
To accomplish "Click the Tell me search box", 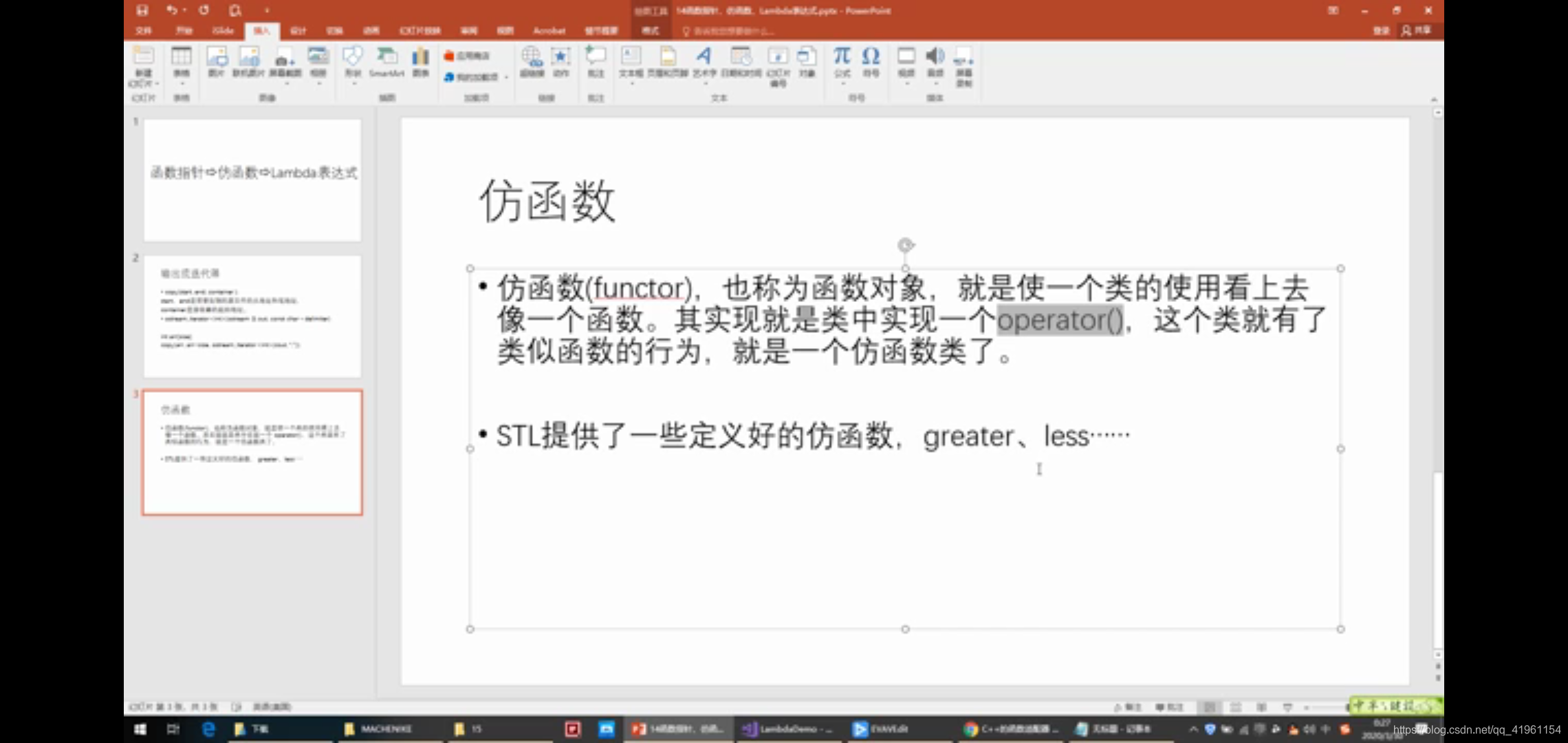I will 729,31.
